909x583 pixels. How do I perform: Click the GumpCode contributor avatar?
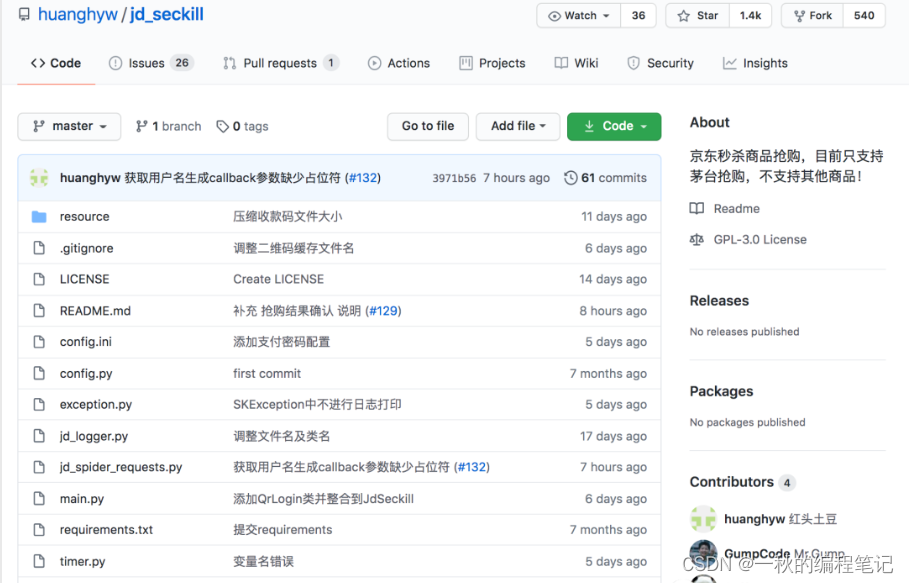tap(703, 552)
